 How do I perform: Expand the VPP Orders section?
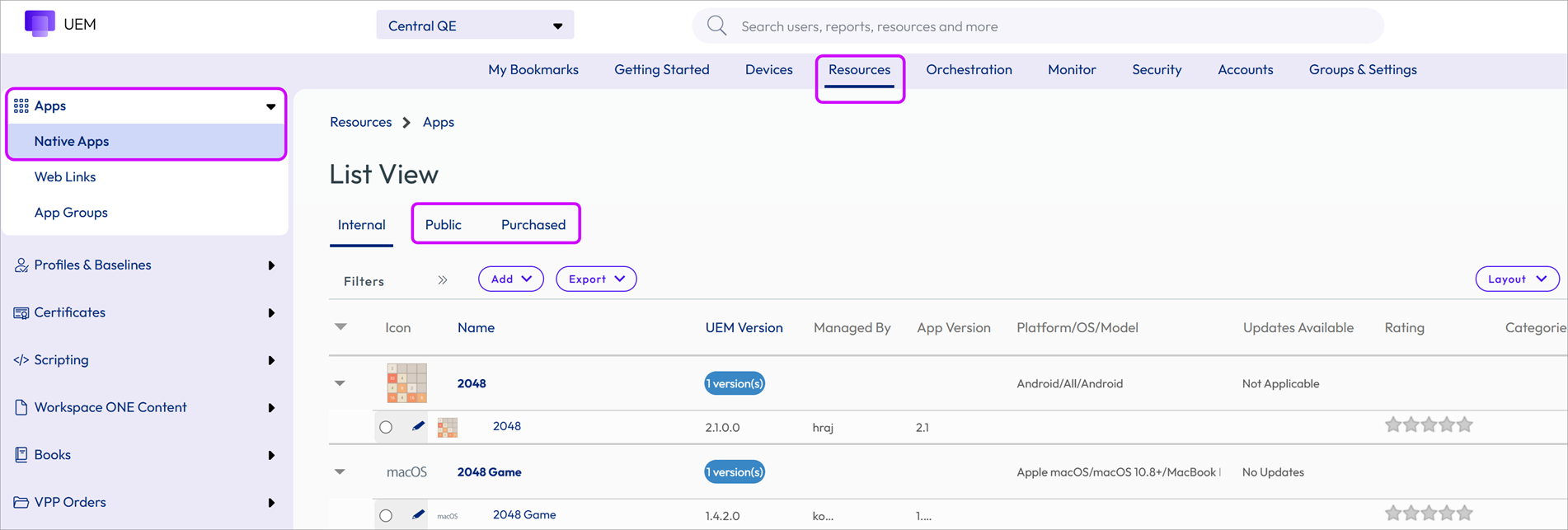pyautogui.click(x=271, y=503)
